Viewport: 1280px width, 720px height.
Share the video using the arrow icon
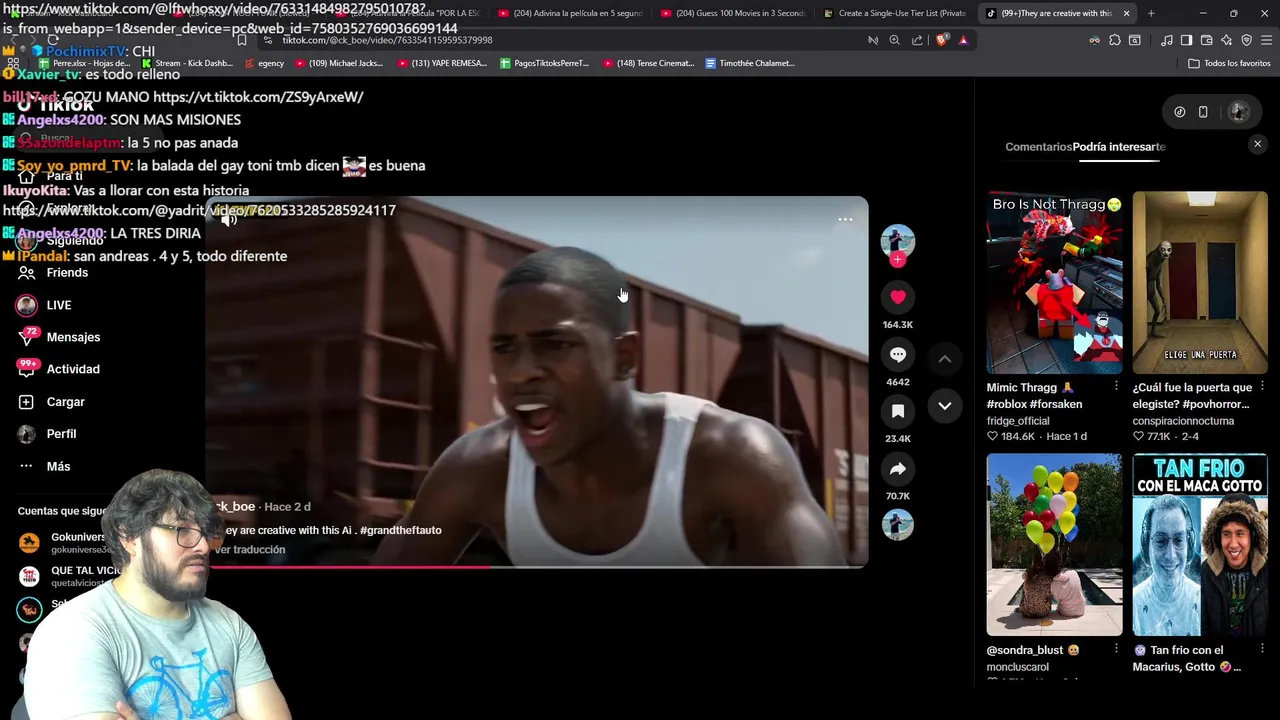898,469
